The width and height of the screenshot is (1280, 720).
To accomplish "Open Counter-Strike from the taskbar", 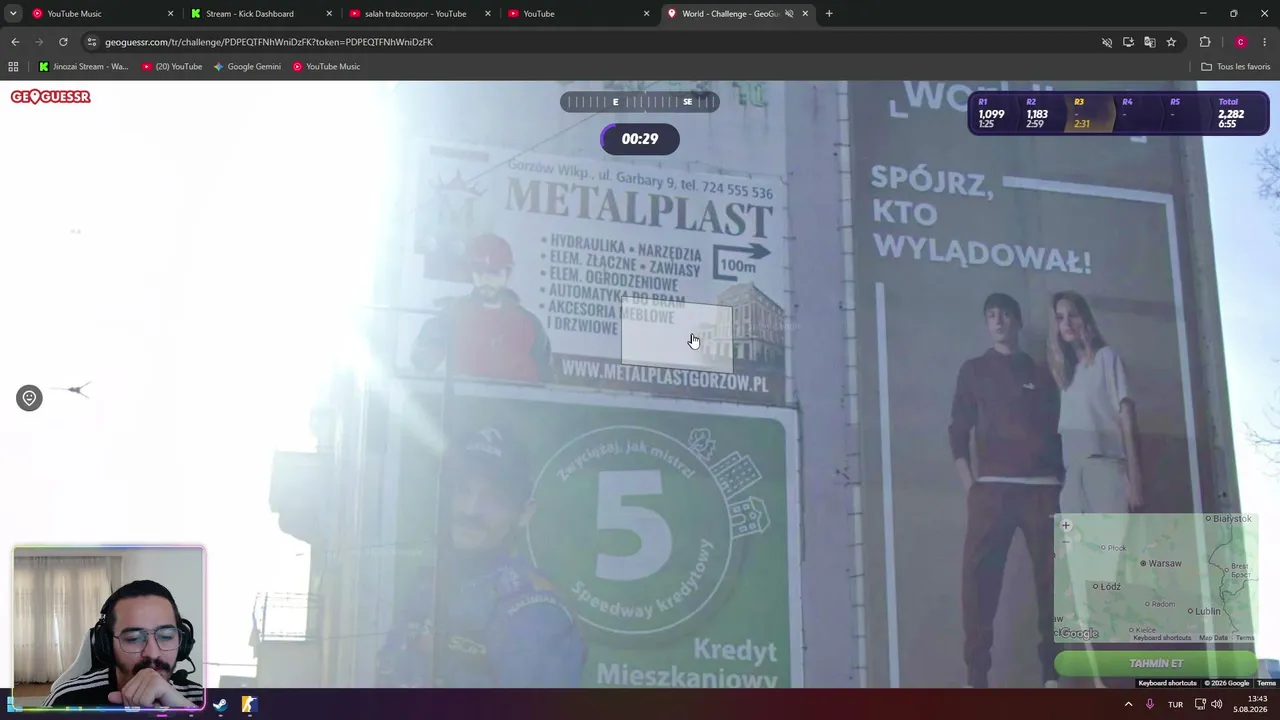I will 249,704.
